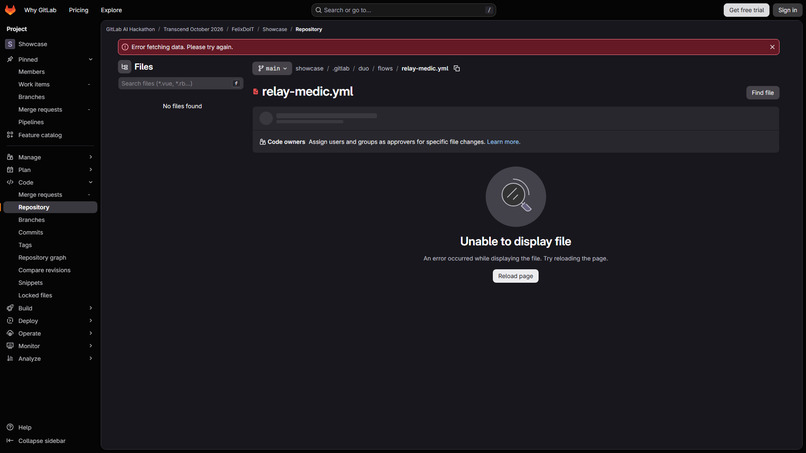The width and height of the screenshot is (806, 453).
Task: Click the Sign in button
Action: (787, 10)
